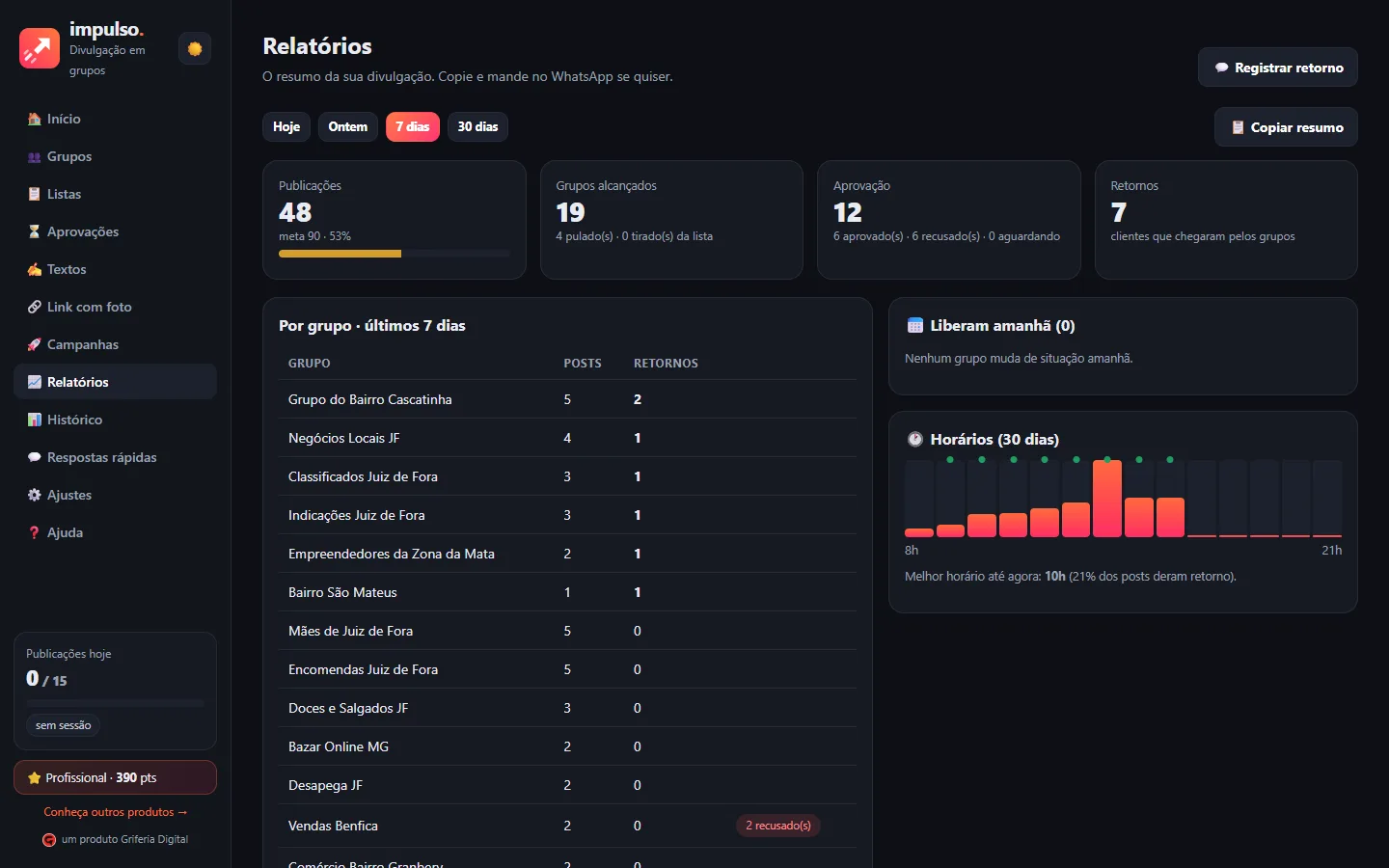1389x868 pixels.
Task: Click the tallest bar in Horários chart
Action: [x=1107, y=498]
